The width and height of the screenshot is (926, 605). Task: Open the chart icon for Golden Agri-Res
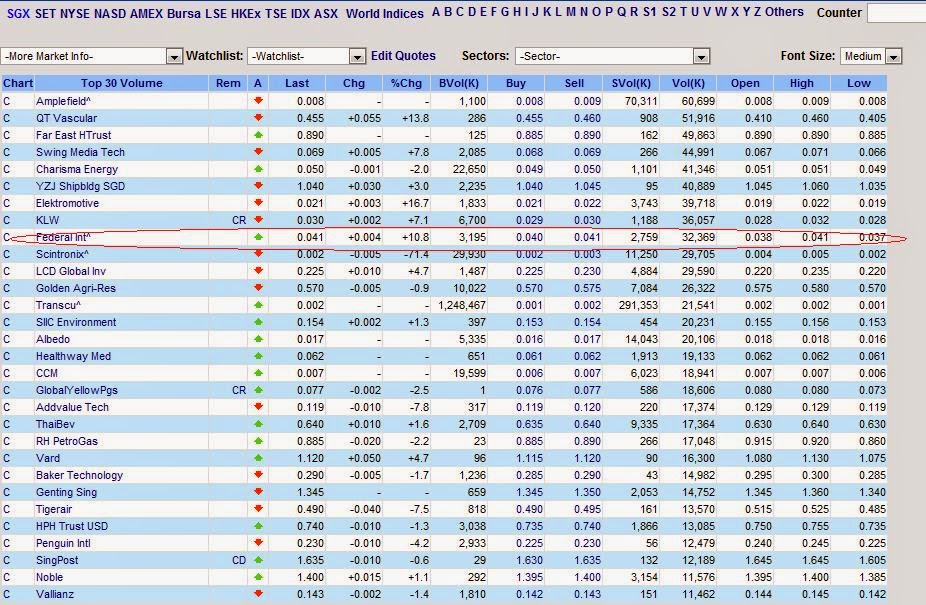click(6, 288)
